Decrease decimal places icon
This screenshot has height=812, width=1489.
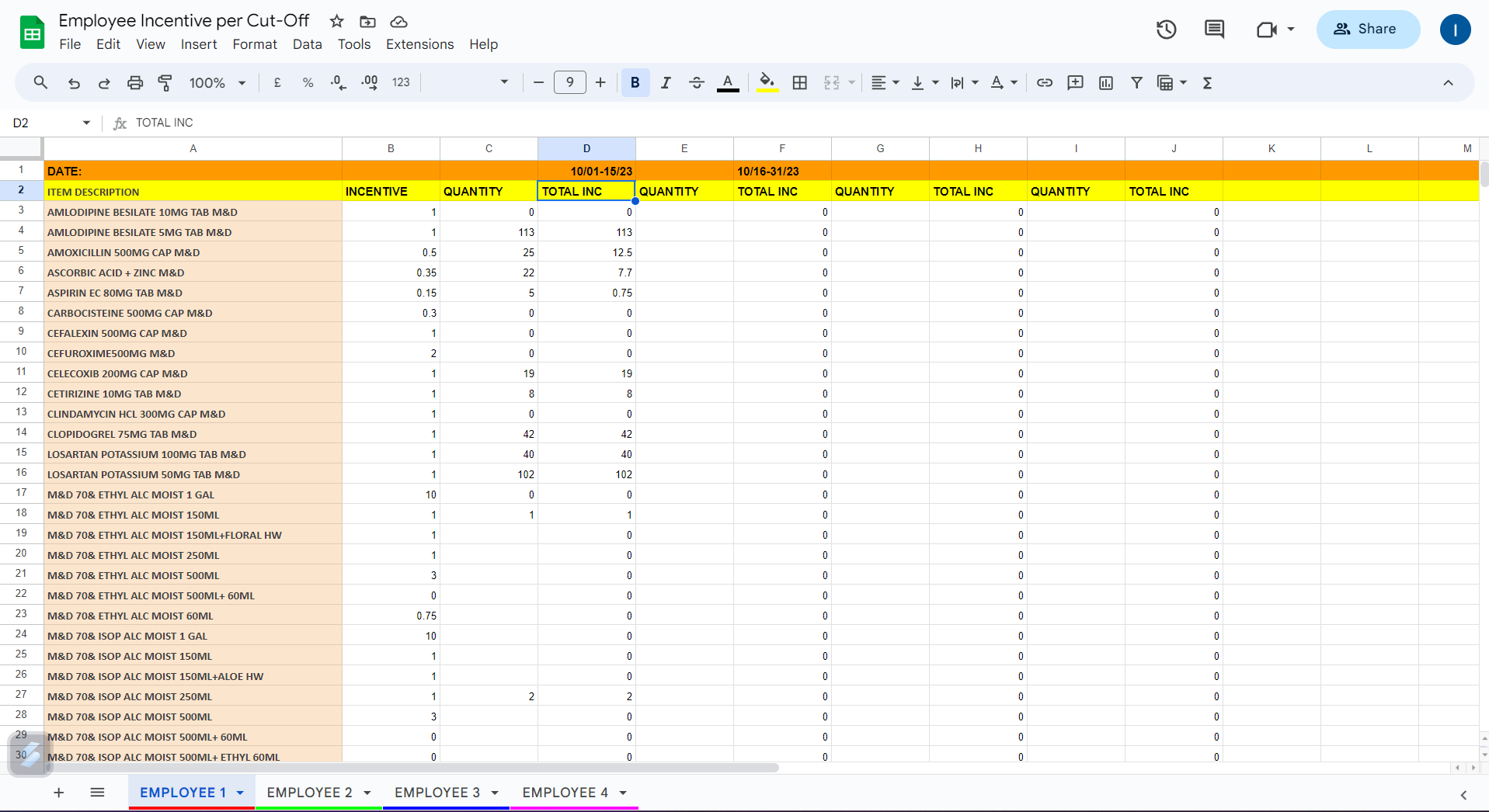click(x=339, y=82)
